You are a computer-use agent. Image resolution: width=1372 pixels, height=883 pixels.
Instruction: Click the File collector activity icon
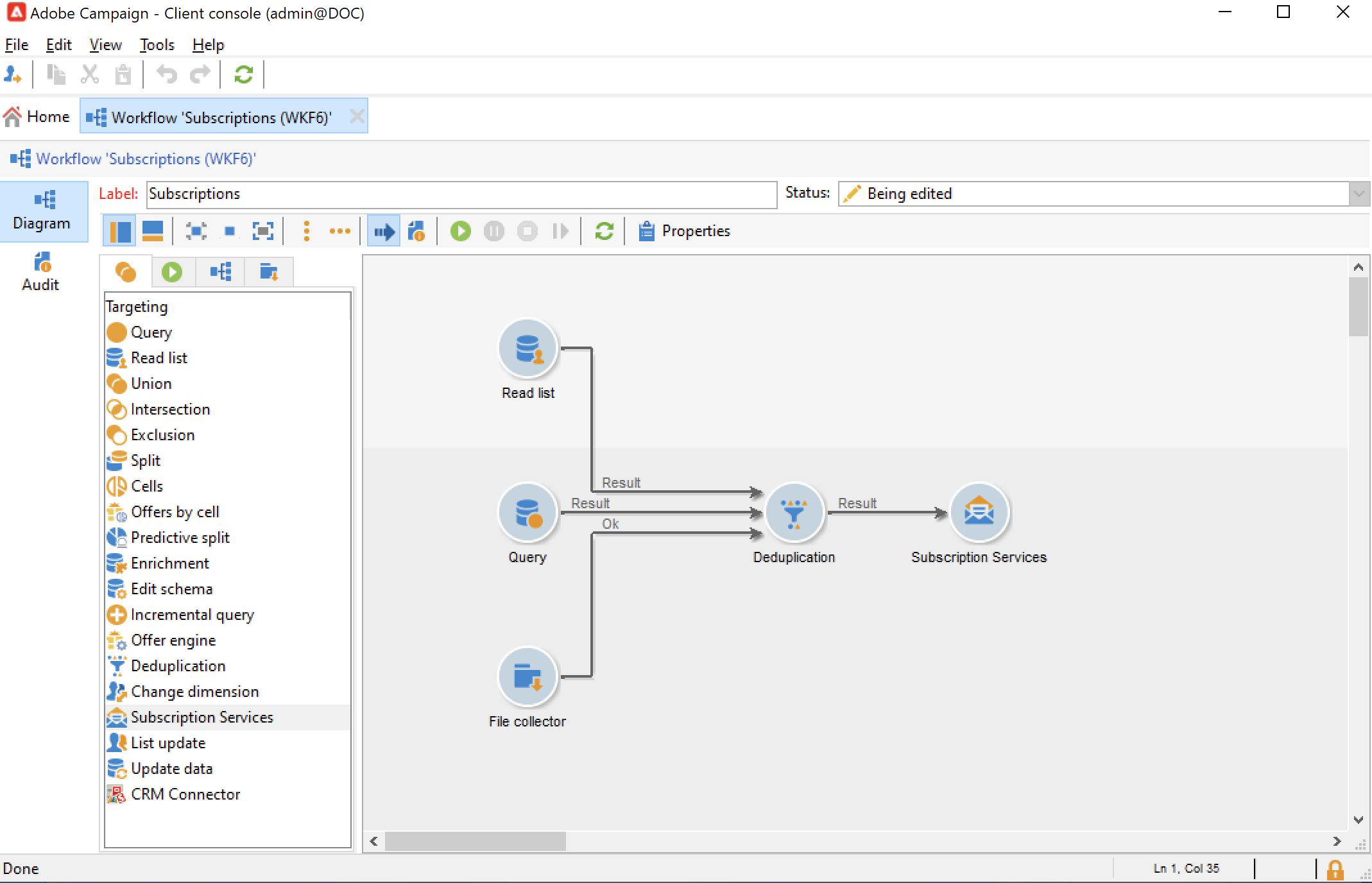(x=527, y=676)
